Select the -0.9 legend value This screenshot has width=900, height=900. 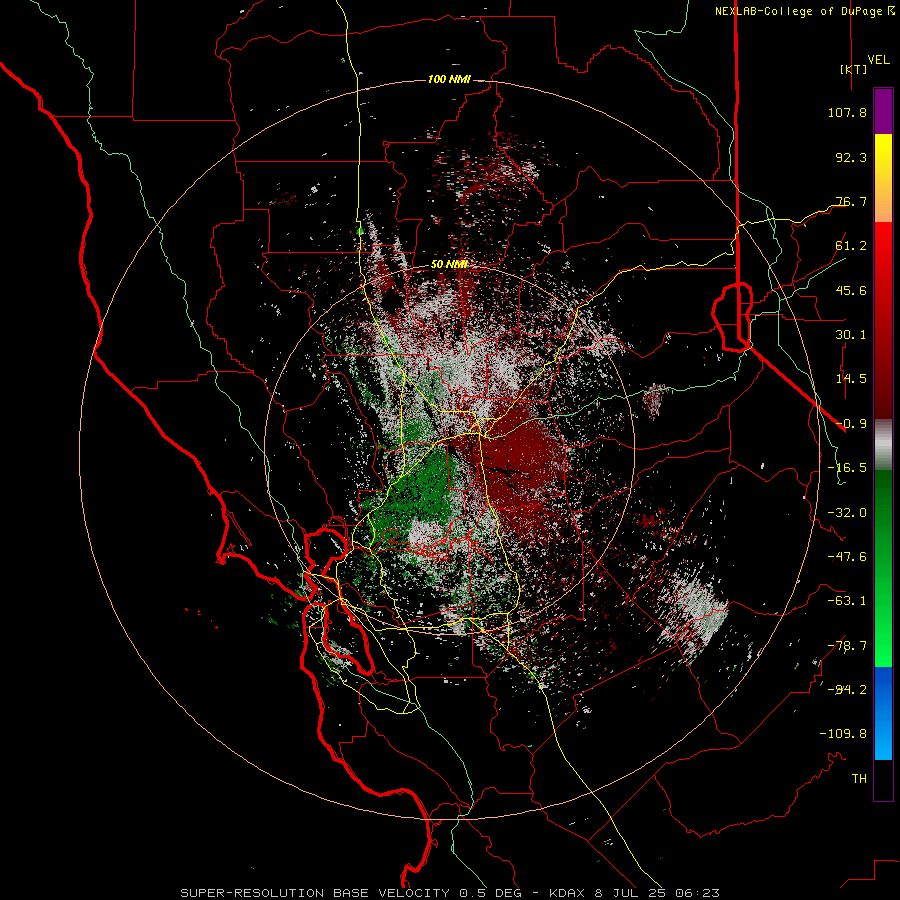click(851, 424)
